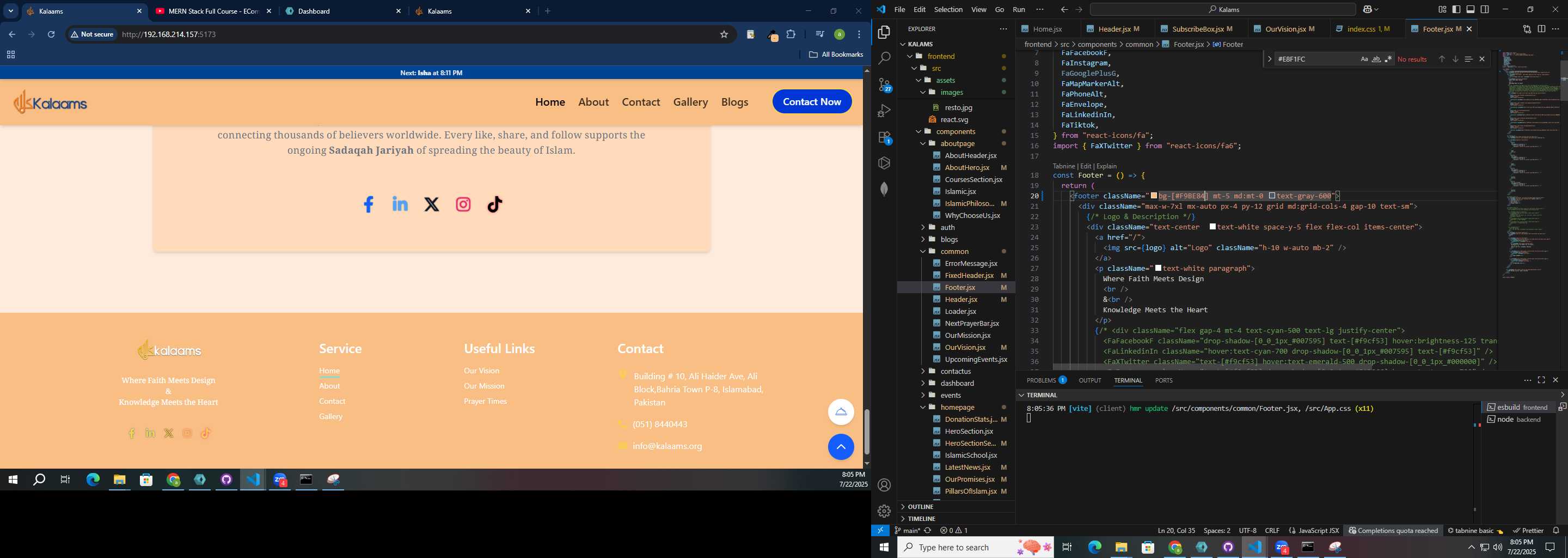Reload the Kalaams page in Chrome

click(51, 35)
